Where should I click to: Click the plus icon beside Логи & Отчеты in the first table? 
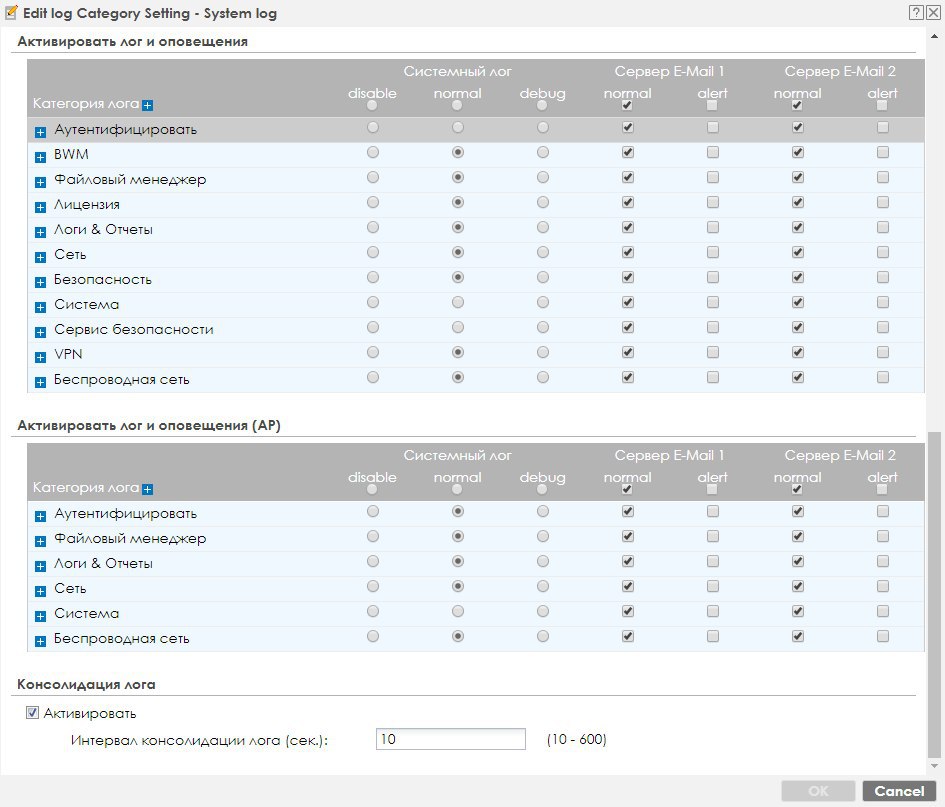40,232
